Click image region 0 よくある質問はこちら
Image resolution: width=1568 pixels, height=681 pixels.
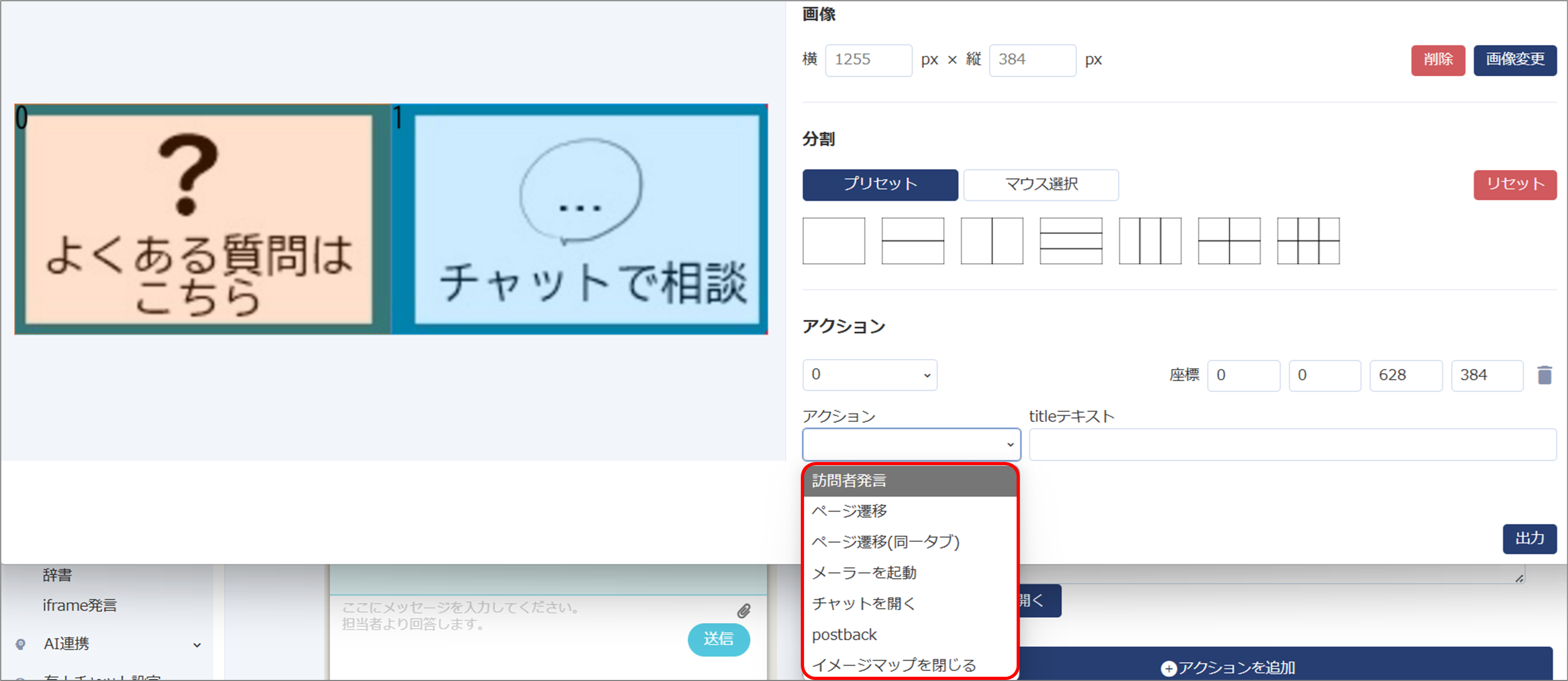click(x=202, y=219)
